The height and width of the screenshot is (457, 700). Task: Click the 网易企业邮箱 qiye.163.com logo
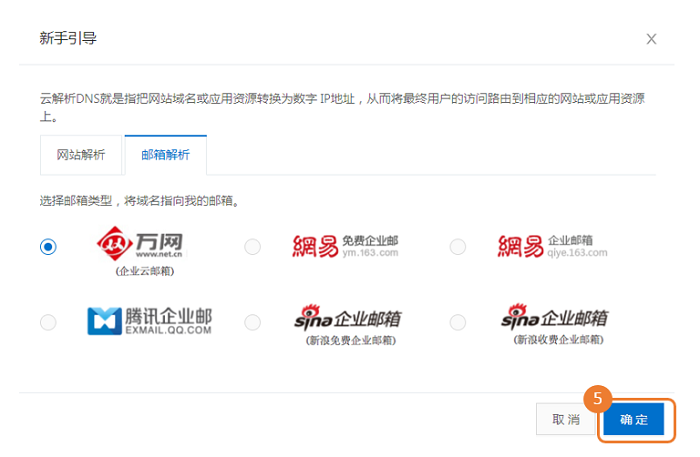pyautogui.click(x=552, y=246)
